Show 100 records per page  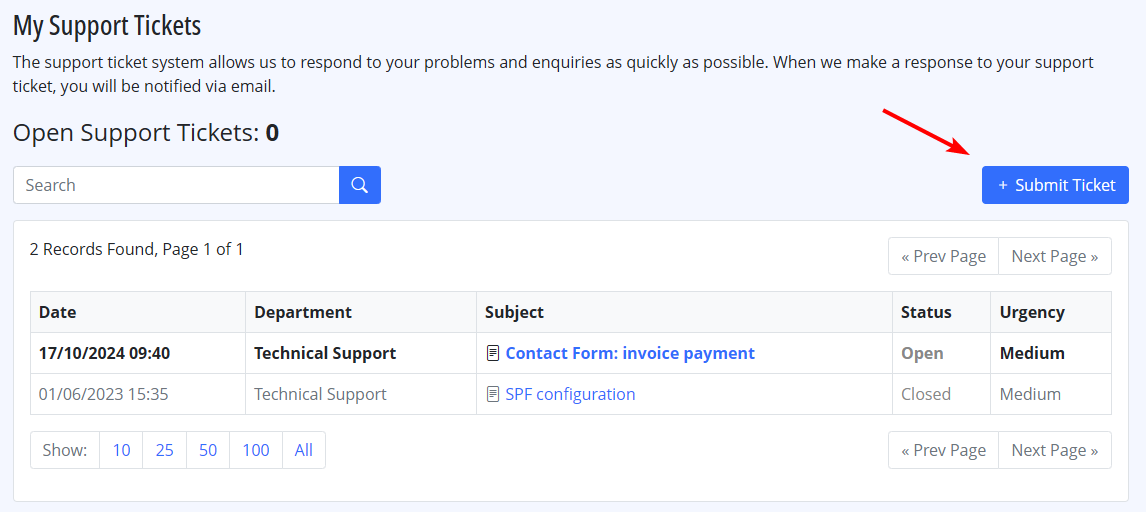pyautogui.click(x=256, y=450)
